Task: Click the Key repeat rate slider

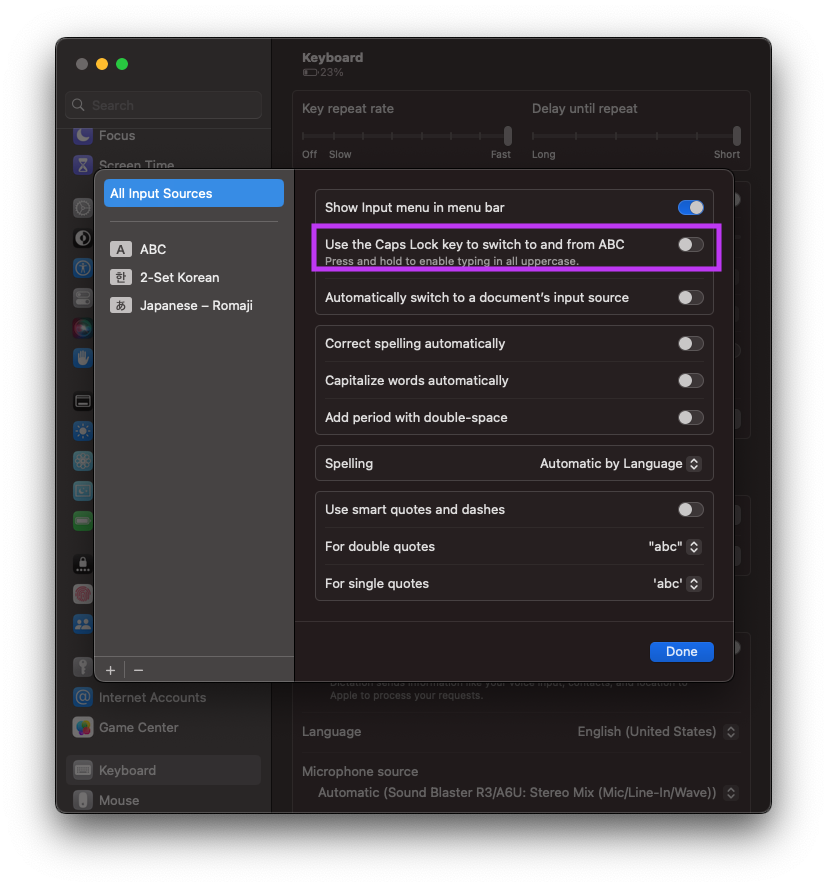Action: (x=407, y=136)
